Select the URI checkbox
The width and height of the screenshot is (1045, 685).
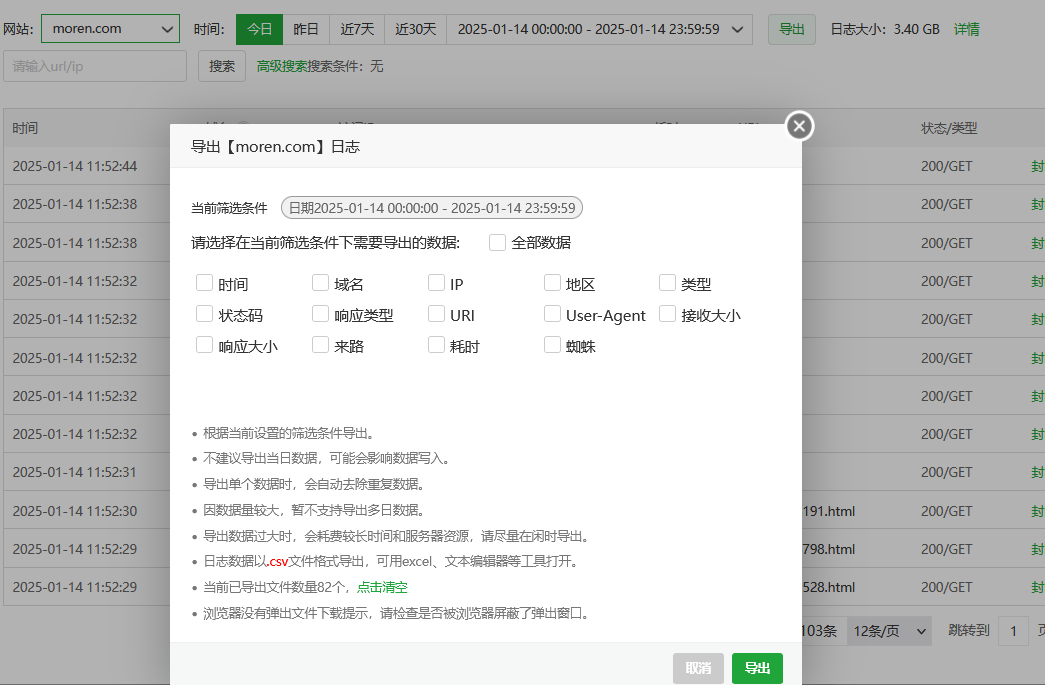[437, 314]
